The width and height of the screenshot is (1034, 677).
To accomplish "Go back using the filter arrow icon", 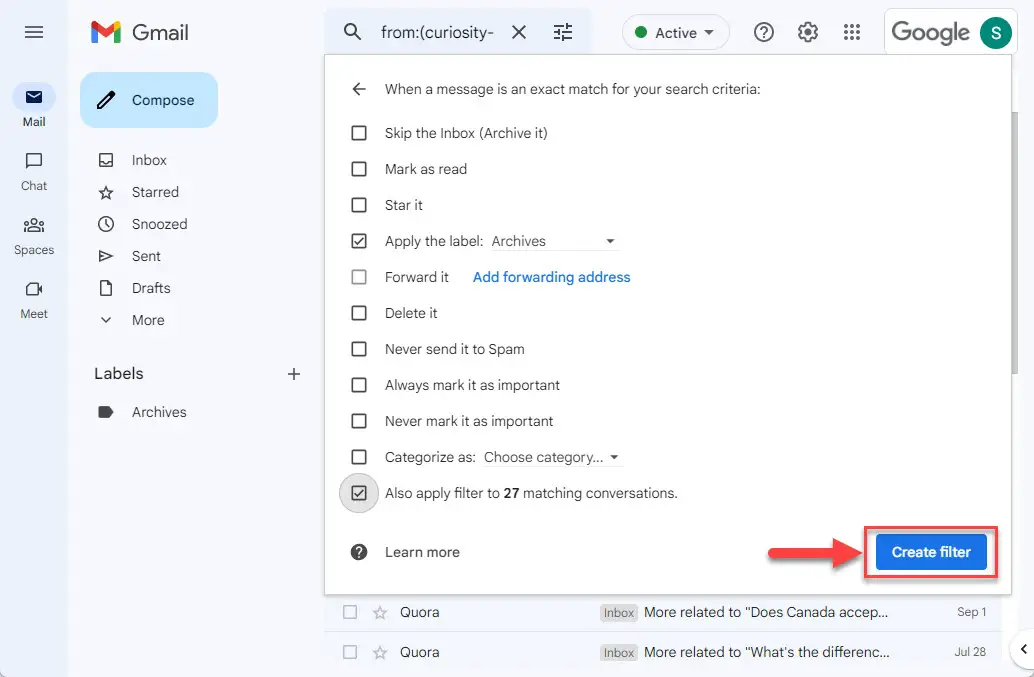I will [359, 89].
